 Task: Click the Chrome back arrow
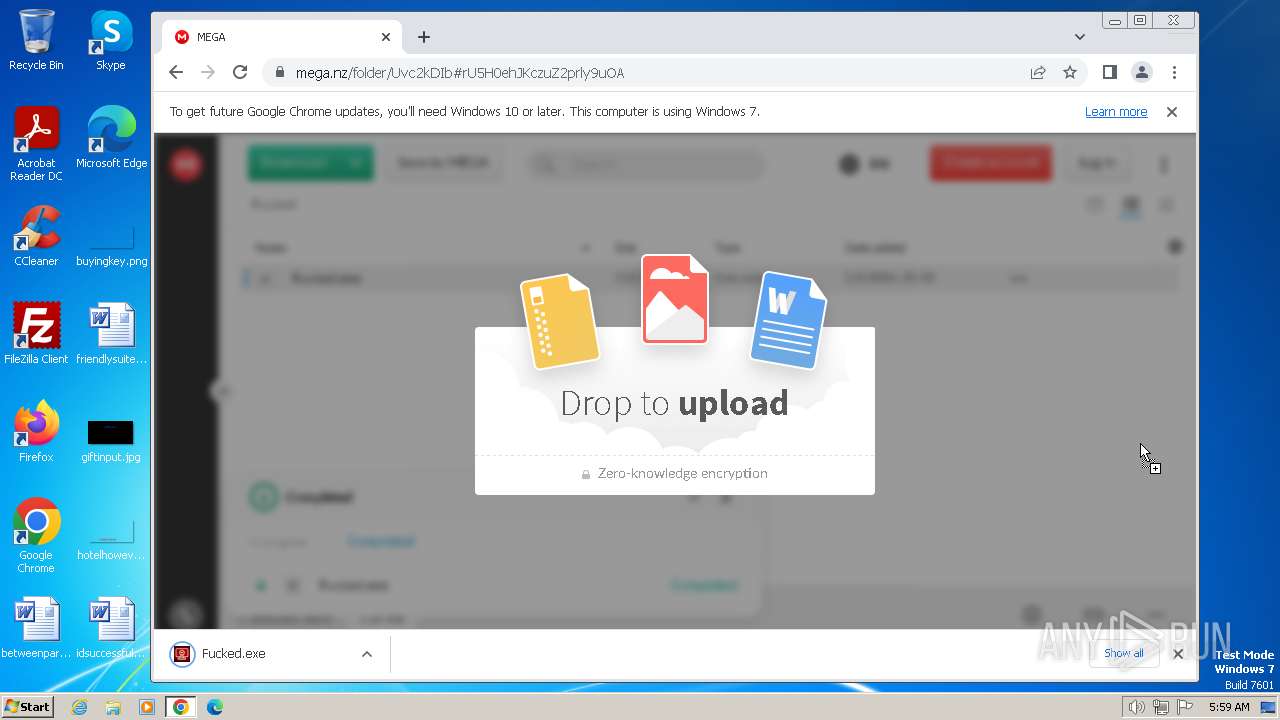(176, 72)
